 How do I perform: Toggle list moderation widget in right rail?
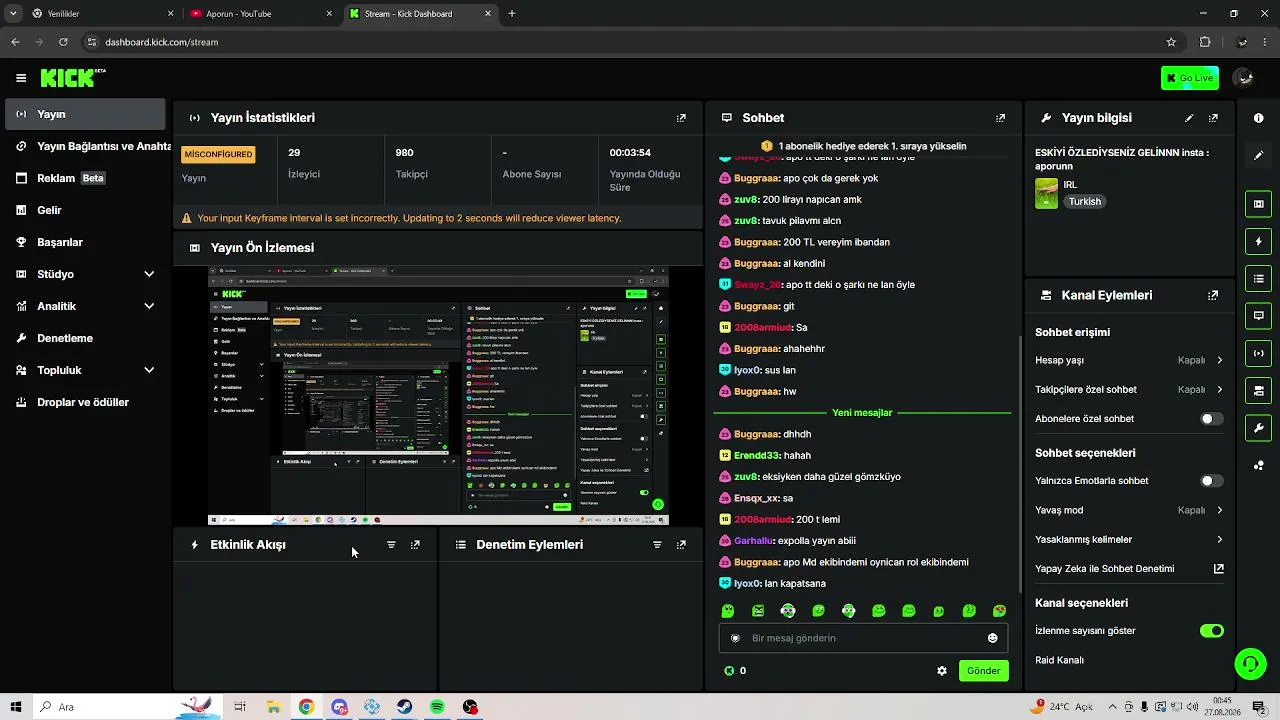click(1258, 278)
